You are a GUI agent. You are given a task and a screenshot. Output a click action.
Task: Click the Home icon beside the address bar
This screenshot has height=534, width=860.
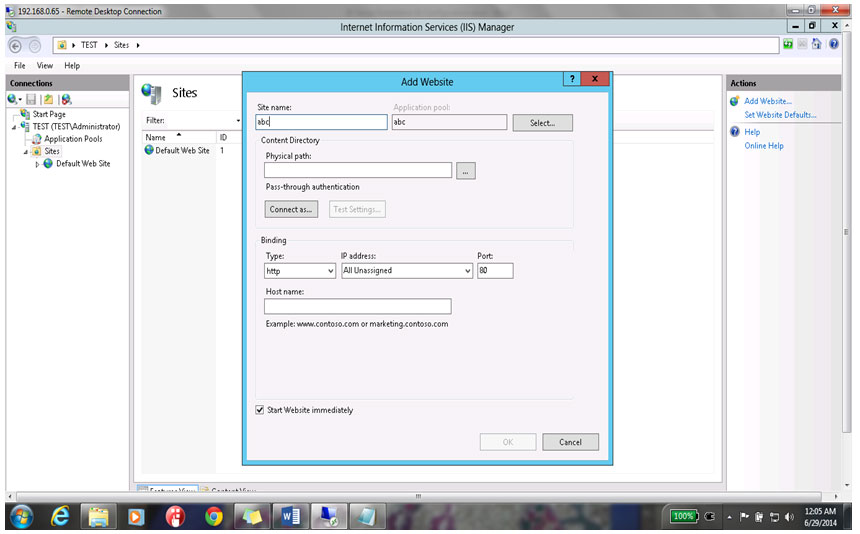point(817,44)
